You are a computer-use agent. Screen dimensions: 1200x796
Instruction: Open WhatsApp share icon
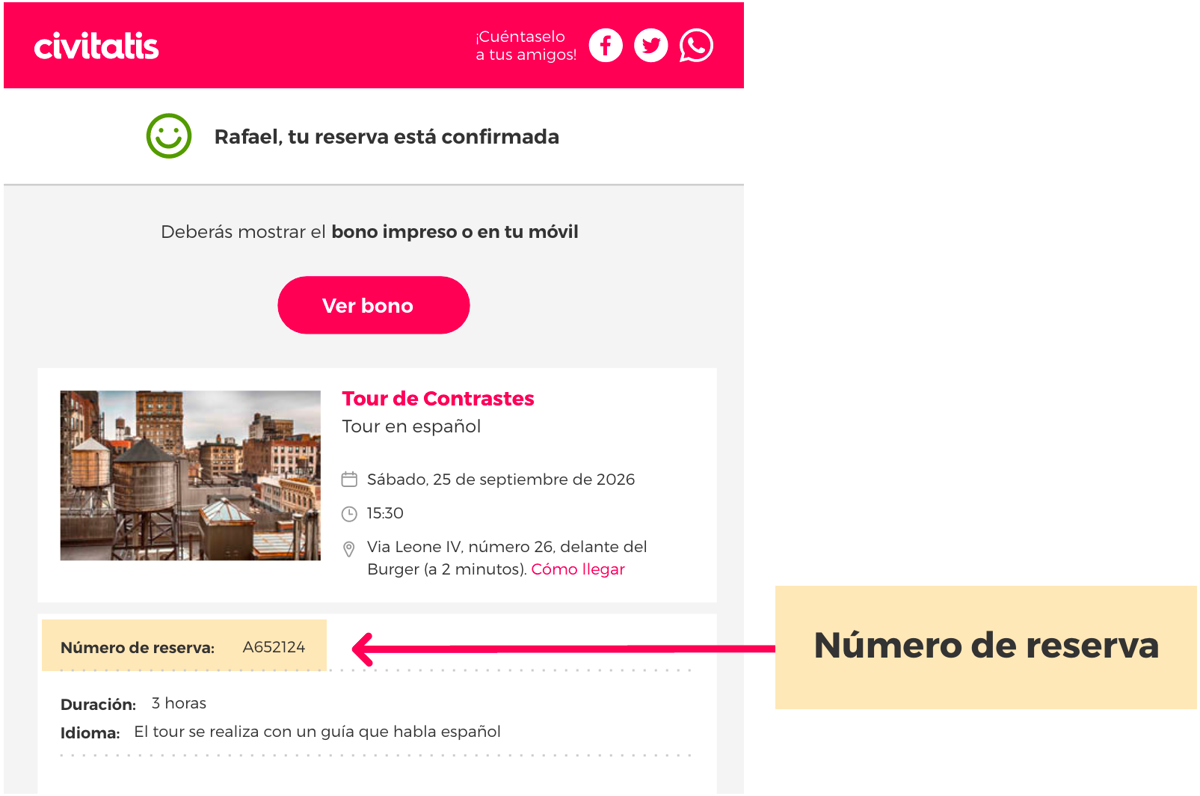(696, 45)
